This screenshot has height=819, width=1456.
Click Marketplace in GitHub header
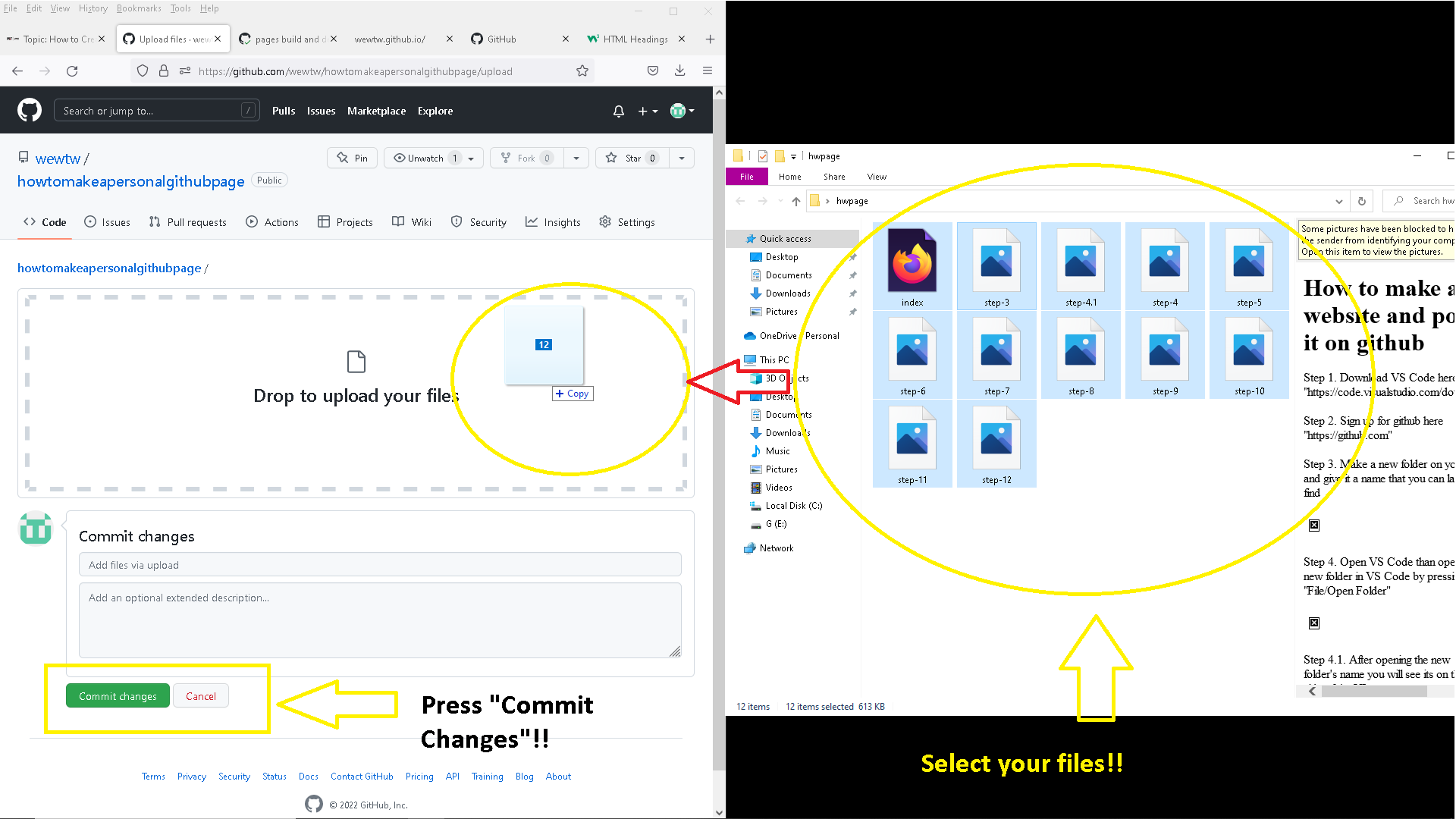(x=376, y=111)
